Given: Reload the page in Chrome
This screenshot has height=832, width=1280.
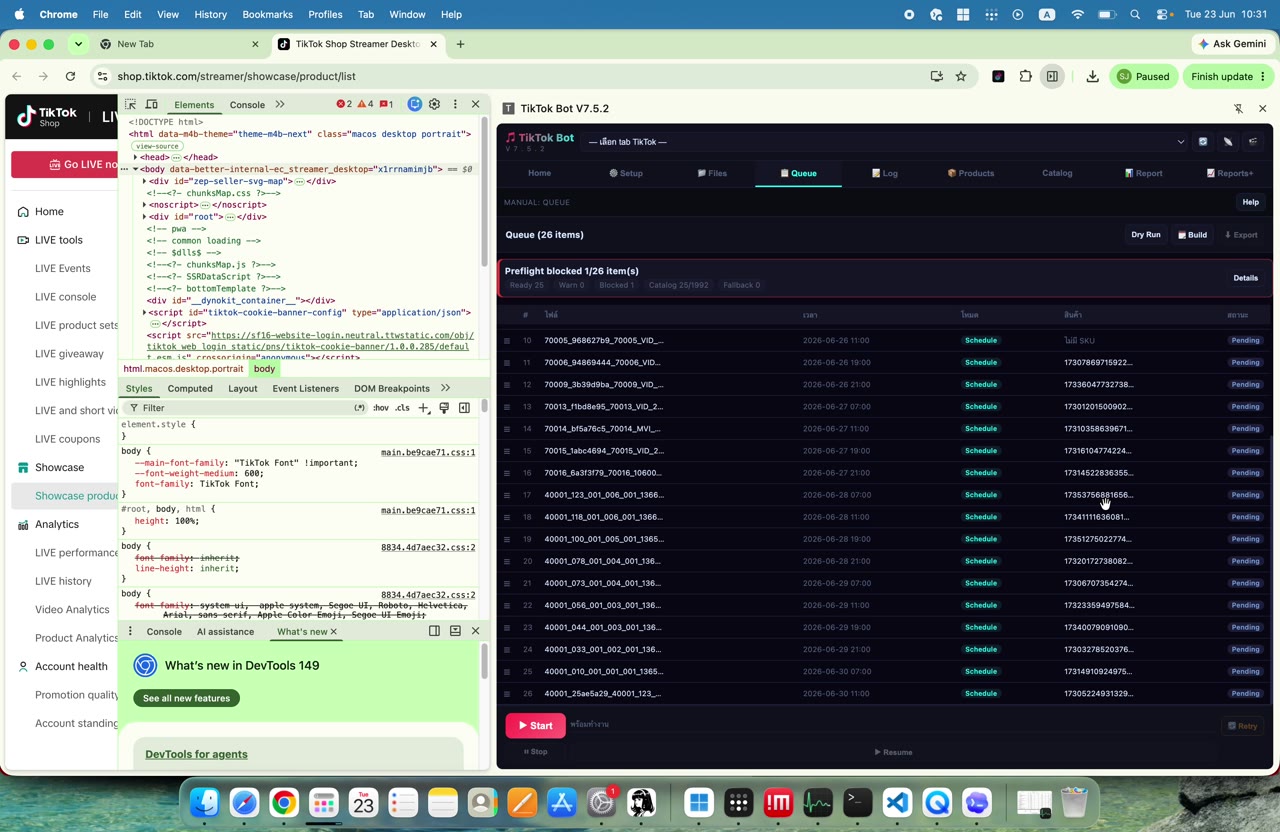Looking at the screenshot, I should click(70, 76).
